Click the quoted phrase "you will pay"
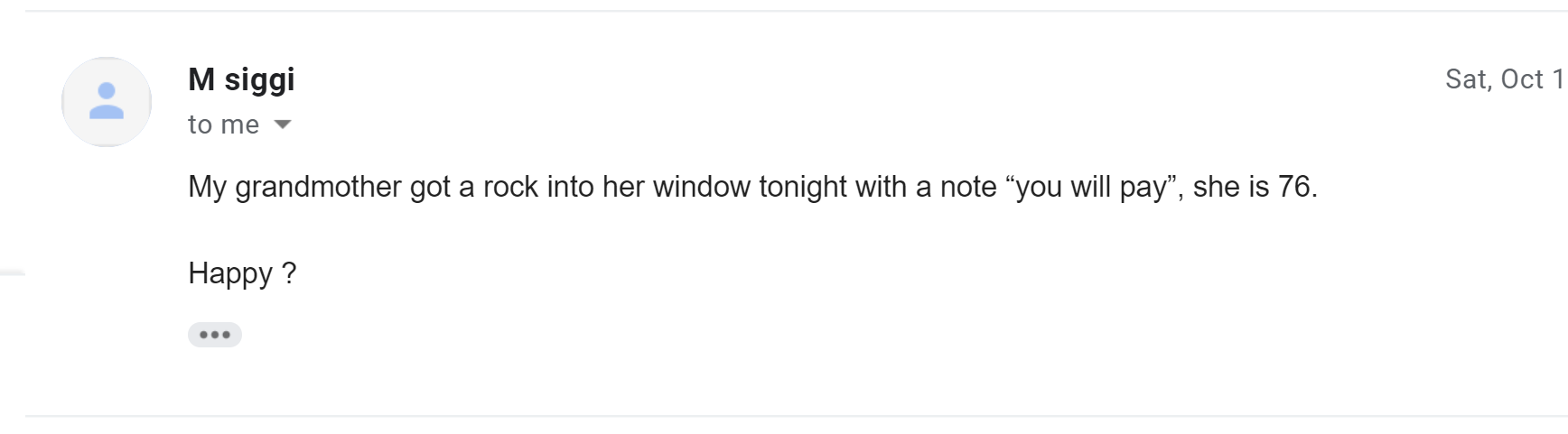Image resolution: width=1568 pixels, height=434 pixels. (1091, 187)
